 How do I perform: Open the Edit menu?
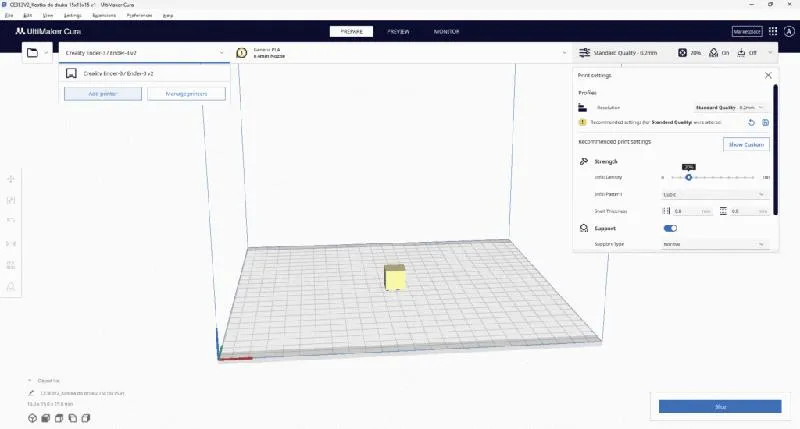(x=28, y=15)
